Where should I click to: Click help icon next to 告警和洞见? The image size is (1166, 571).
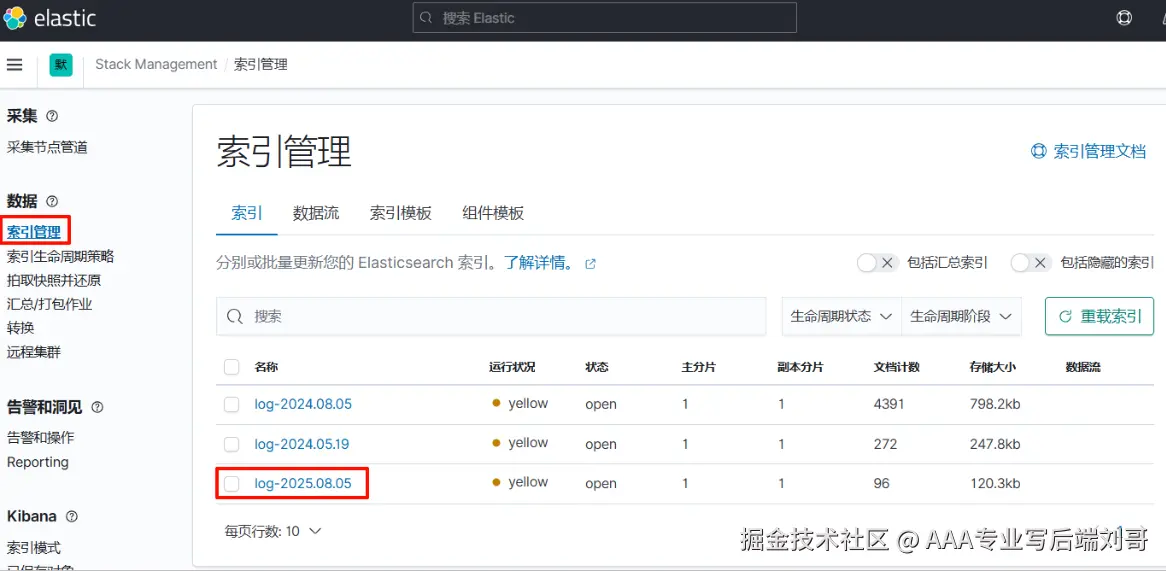(x=97, y=407)
